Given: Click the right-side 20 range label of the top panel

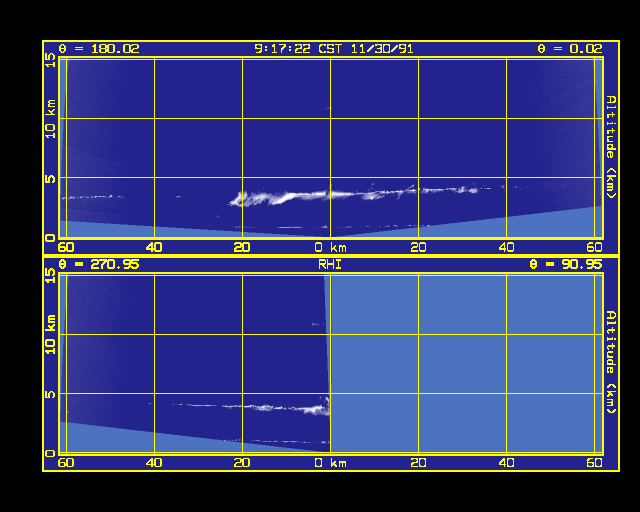Looking at the screenshot, I should click(418, 247).
